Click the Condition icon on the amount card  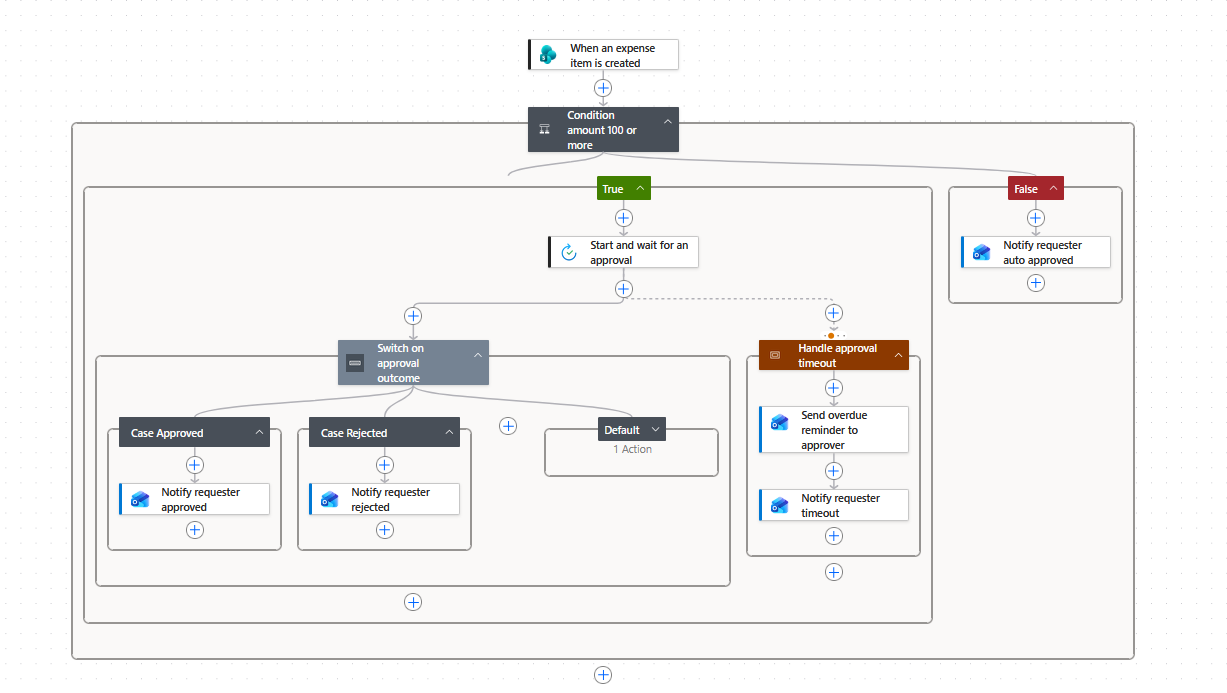(x=545, y=130)
